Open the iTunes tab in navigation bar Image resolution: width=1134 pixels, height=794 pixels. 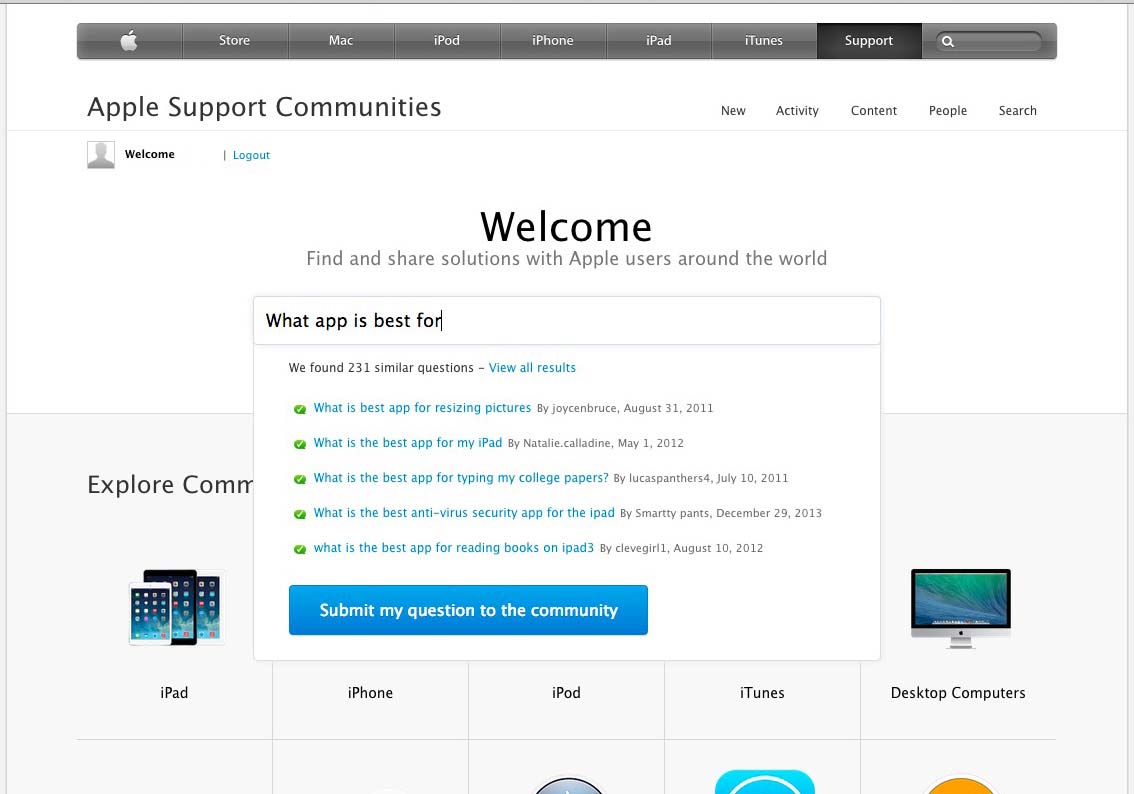click(764, 40)
